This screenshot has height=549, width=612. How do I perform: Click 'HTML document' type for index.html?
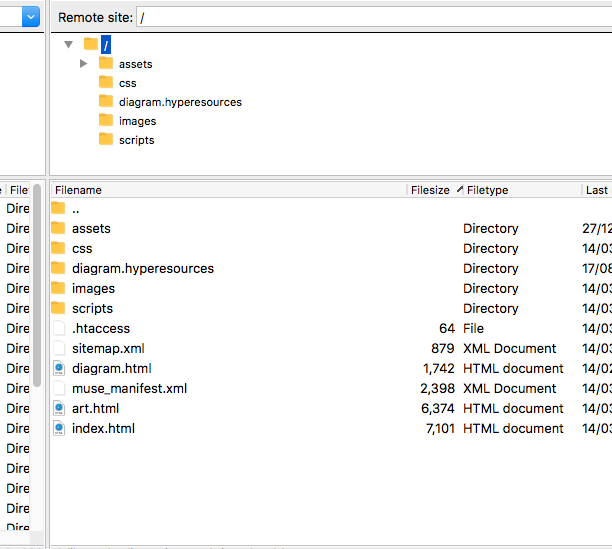click(x=513, y=428)
